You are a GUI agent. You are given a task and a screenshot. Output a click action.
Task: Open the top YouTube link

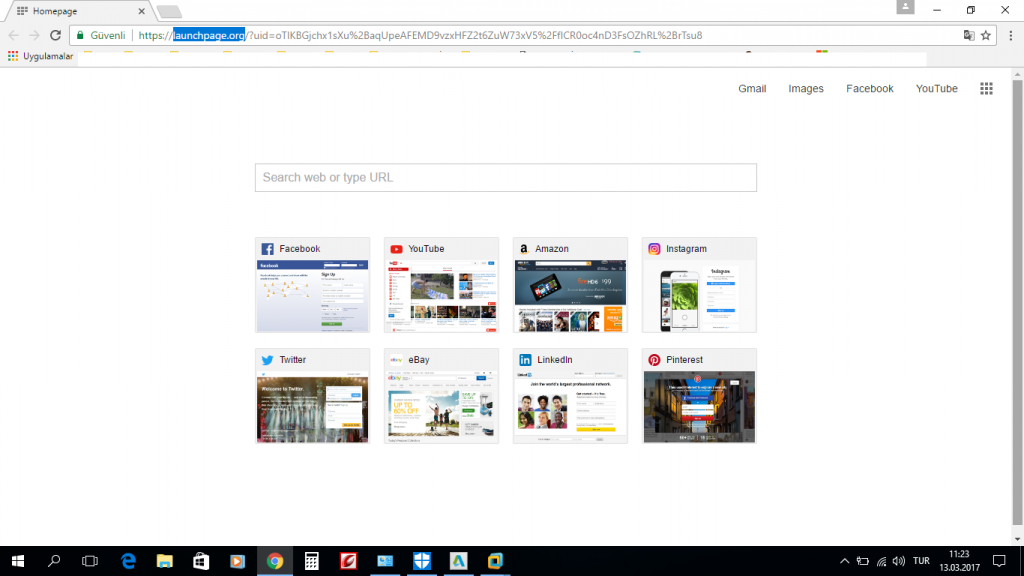coord(936,89)
